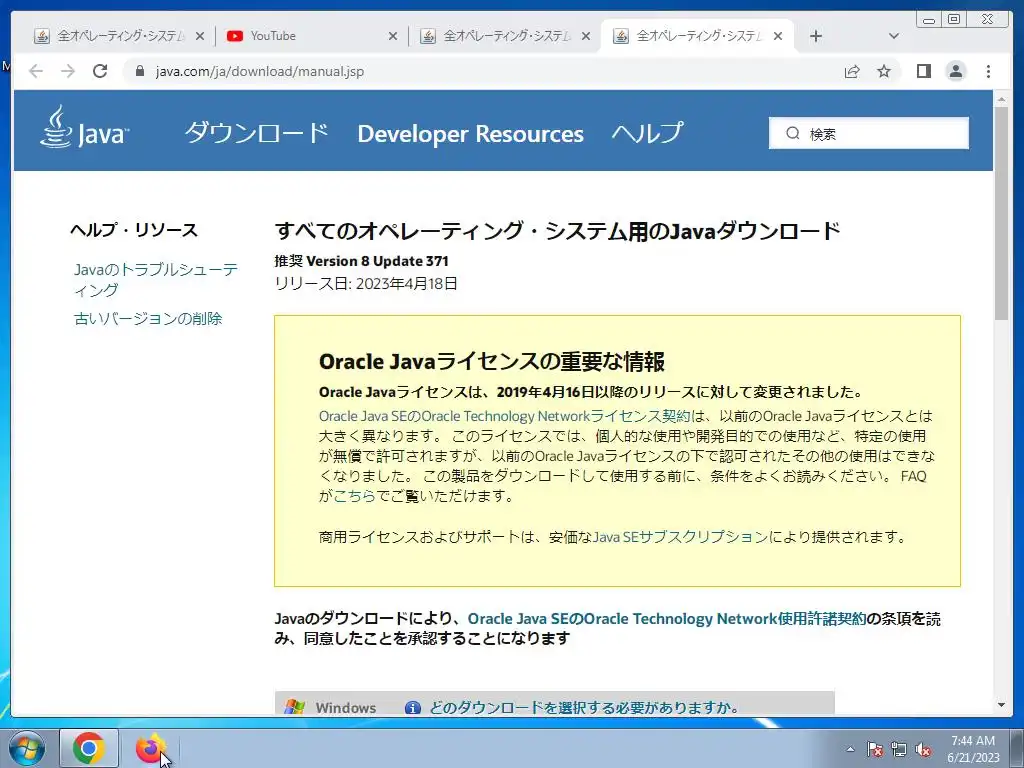The height and width of the screenshot is (768, 1024).
Task: Click the muted volume tray icon
Action: tap(923, 749)
